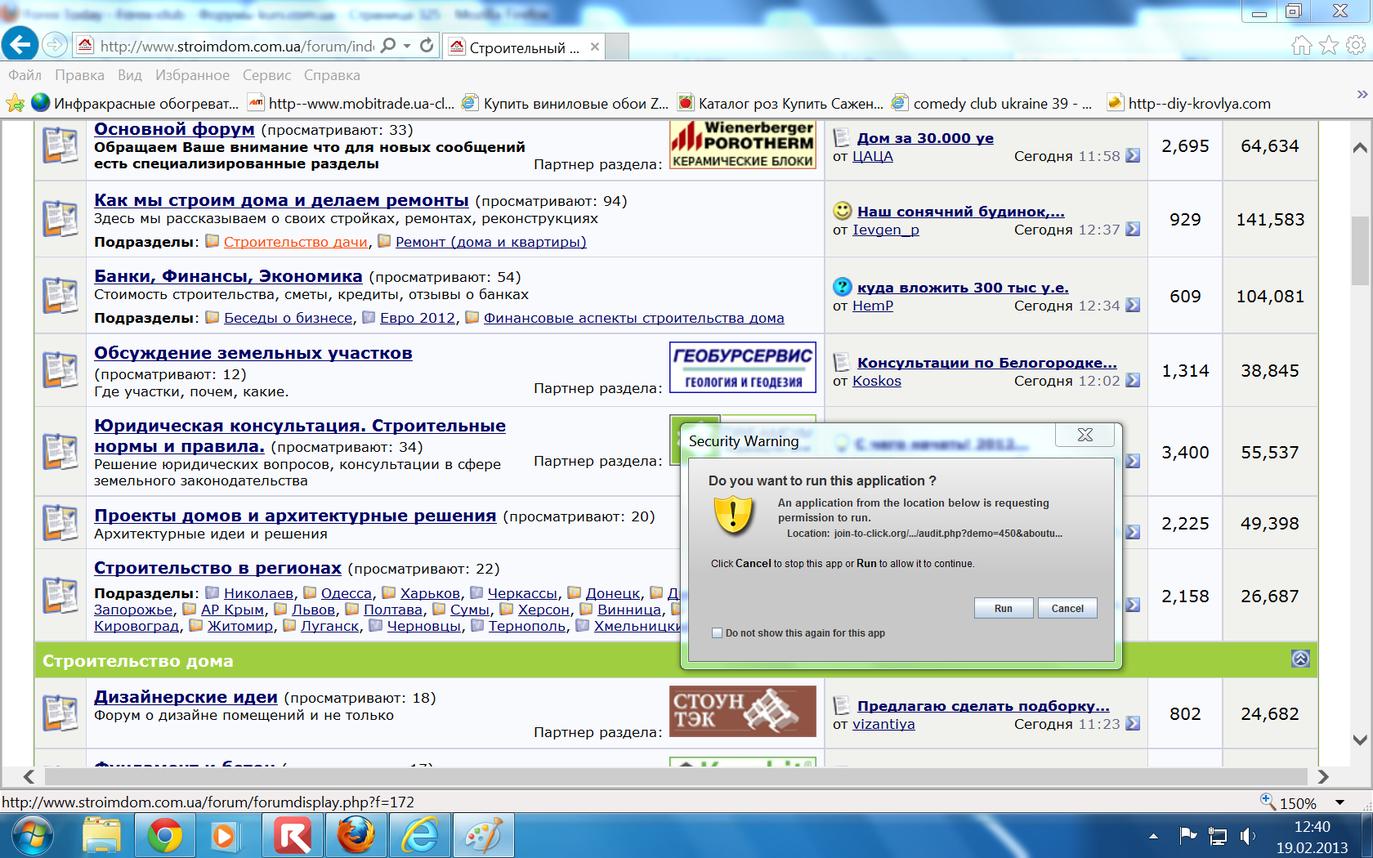Close the Строительный tab
The image size is (1373, 858).
tap(594, 47)
